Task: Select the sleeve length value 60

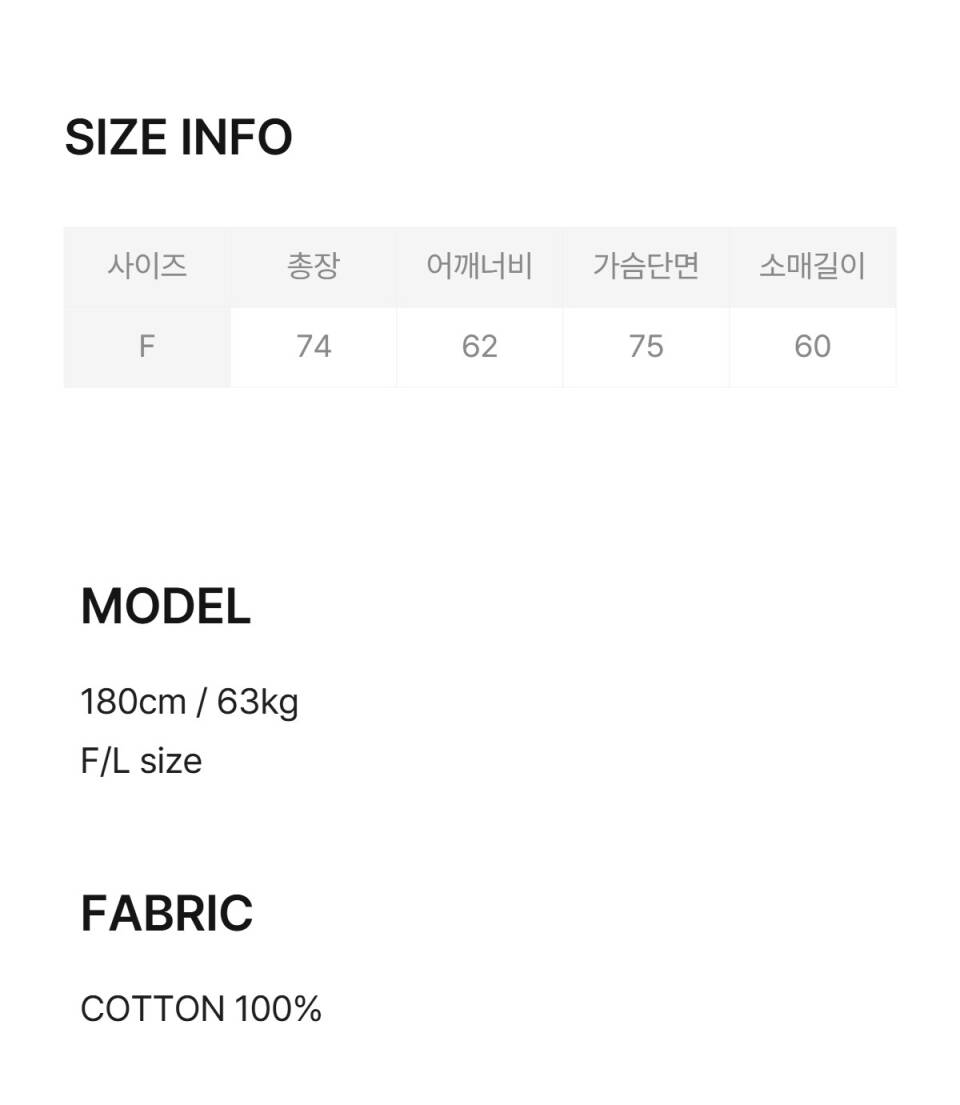Action: tap(813, 347)
